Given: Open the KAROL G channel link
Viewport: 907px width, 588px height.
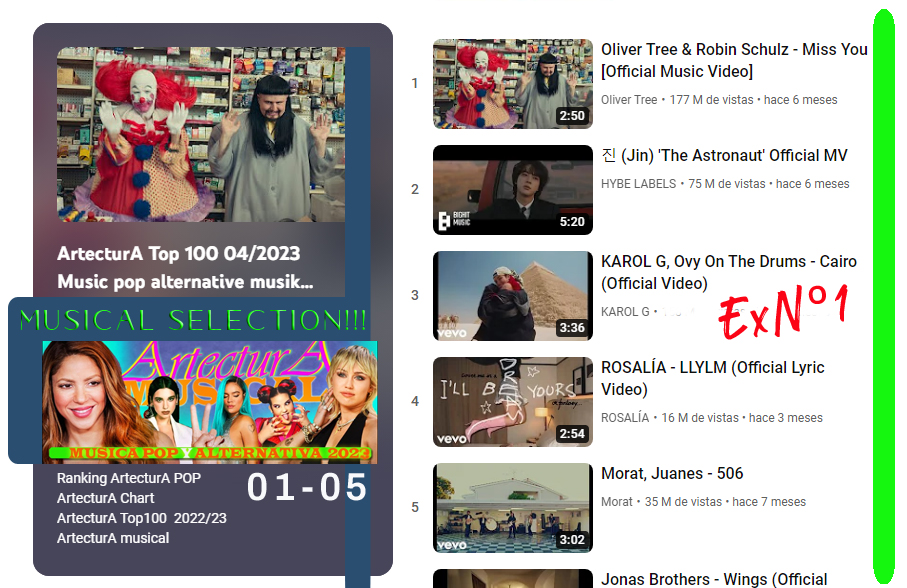Looking at the screenshot, I should pos(625,312).
